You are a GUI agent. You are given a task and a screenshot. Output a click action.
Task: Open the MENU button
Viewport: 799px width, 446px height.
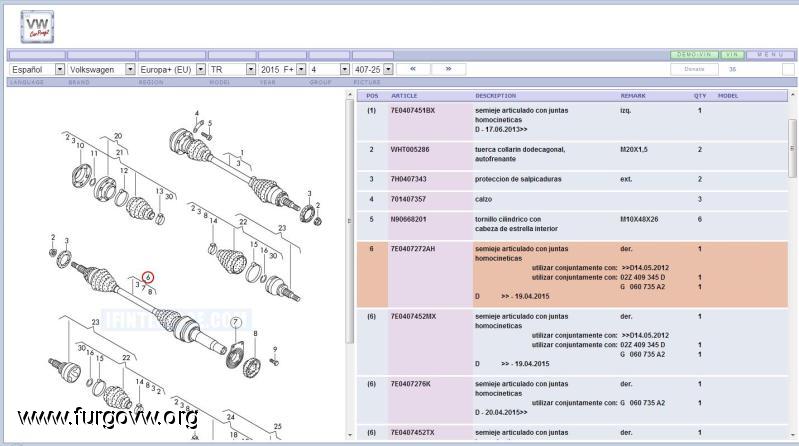click(770, 55)
